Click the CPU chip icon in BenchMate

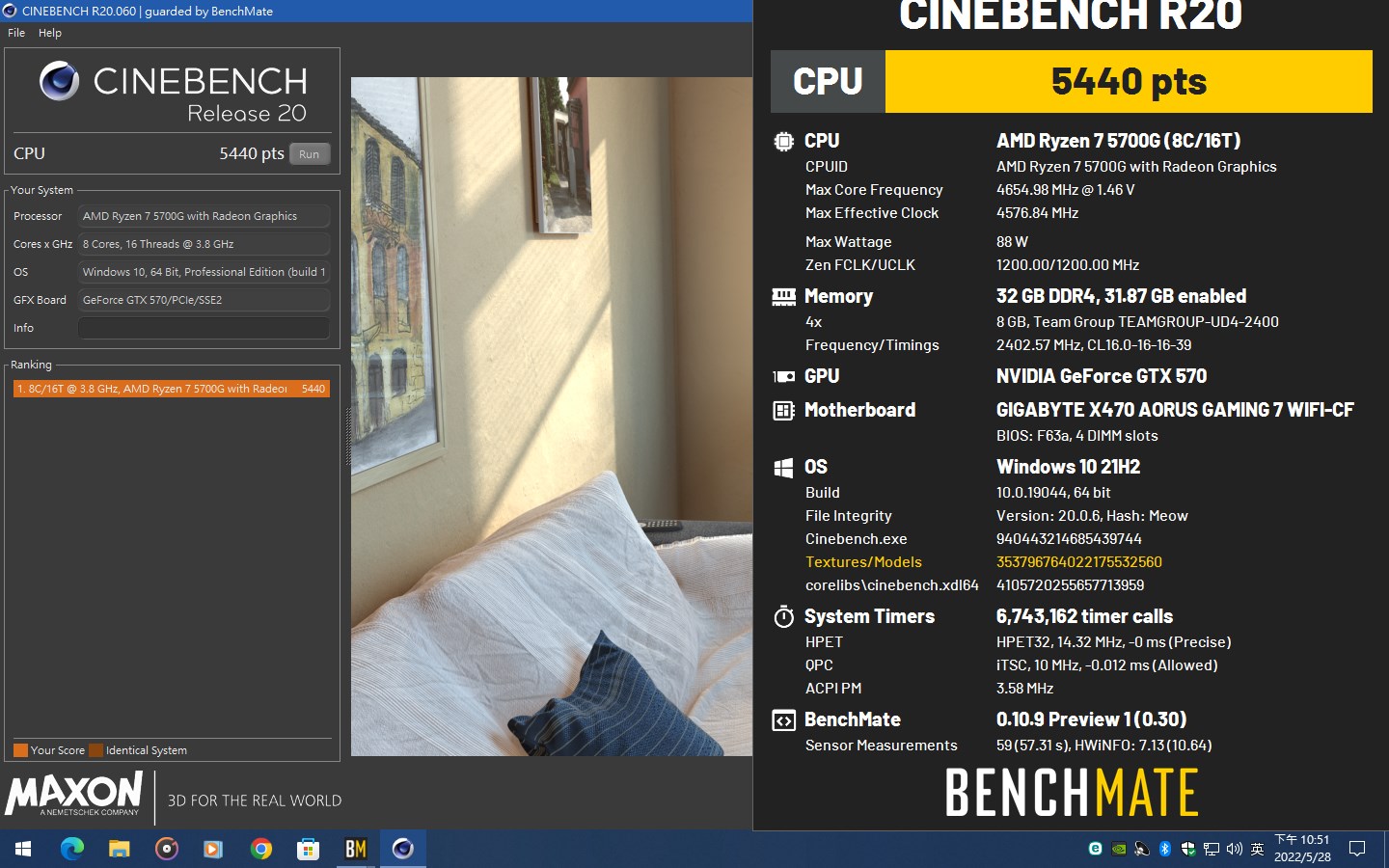point(783,141)
